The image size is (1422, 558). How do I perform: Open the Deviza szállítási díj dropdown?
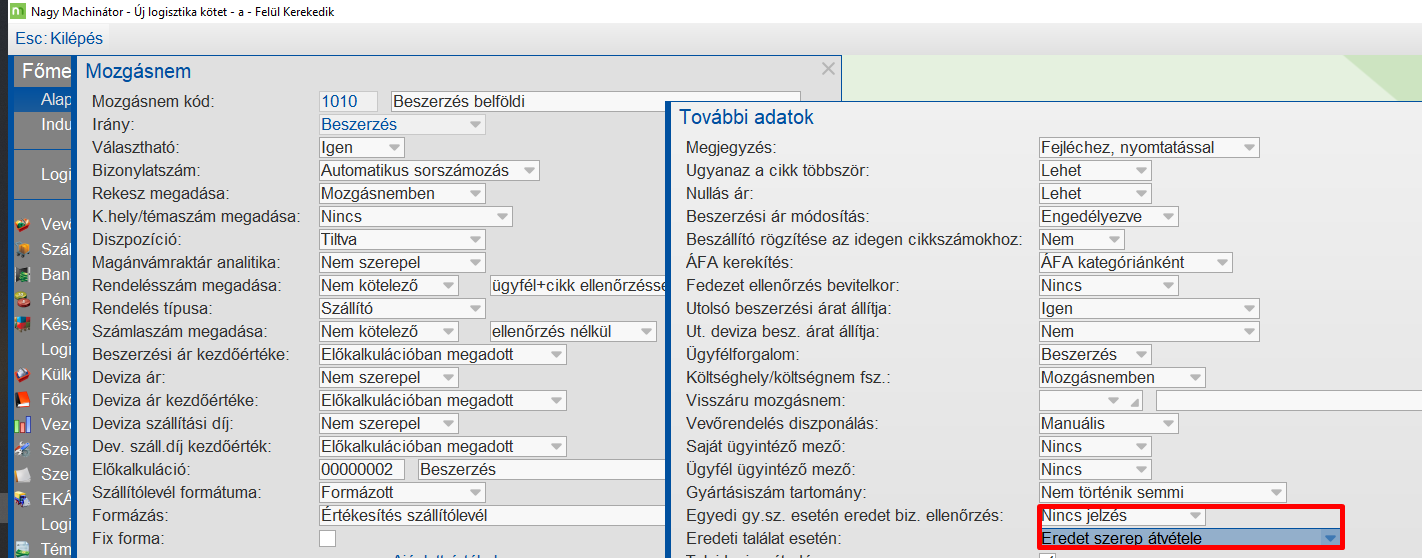pos(389,423)
